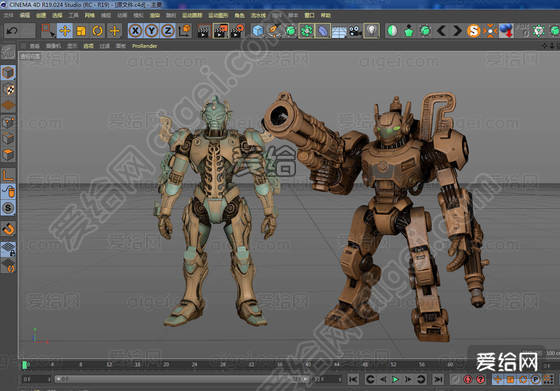
Task: Go to end of animation button
Action: click(438, 379)
